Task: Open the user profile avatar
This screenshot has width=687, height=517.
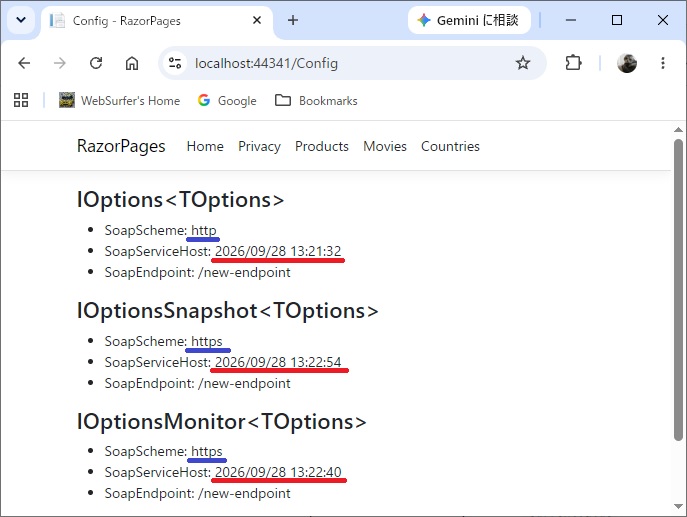Action: (x=627, y=63)
